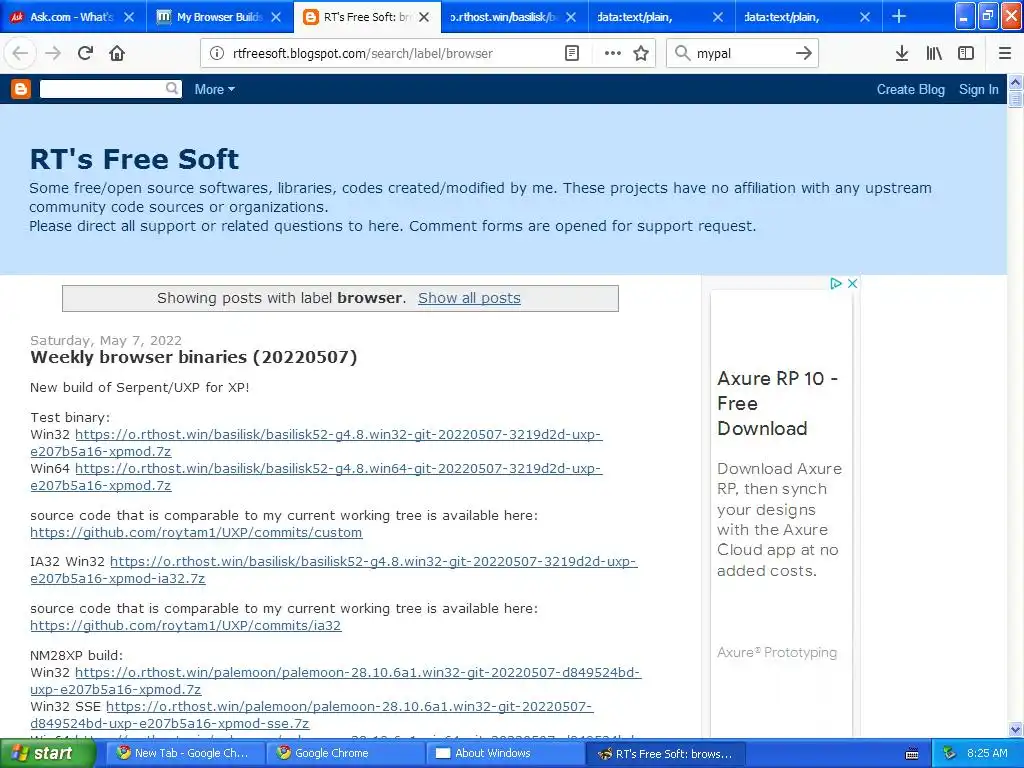Screen dimensions: 1024x768
Task: Show site information for rtfreesoft.blogspot.com
Action: pos(216,54)
